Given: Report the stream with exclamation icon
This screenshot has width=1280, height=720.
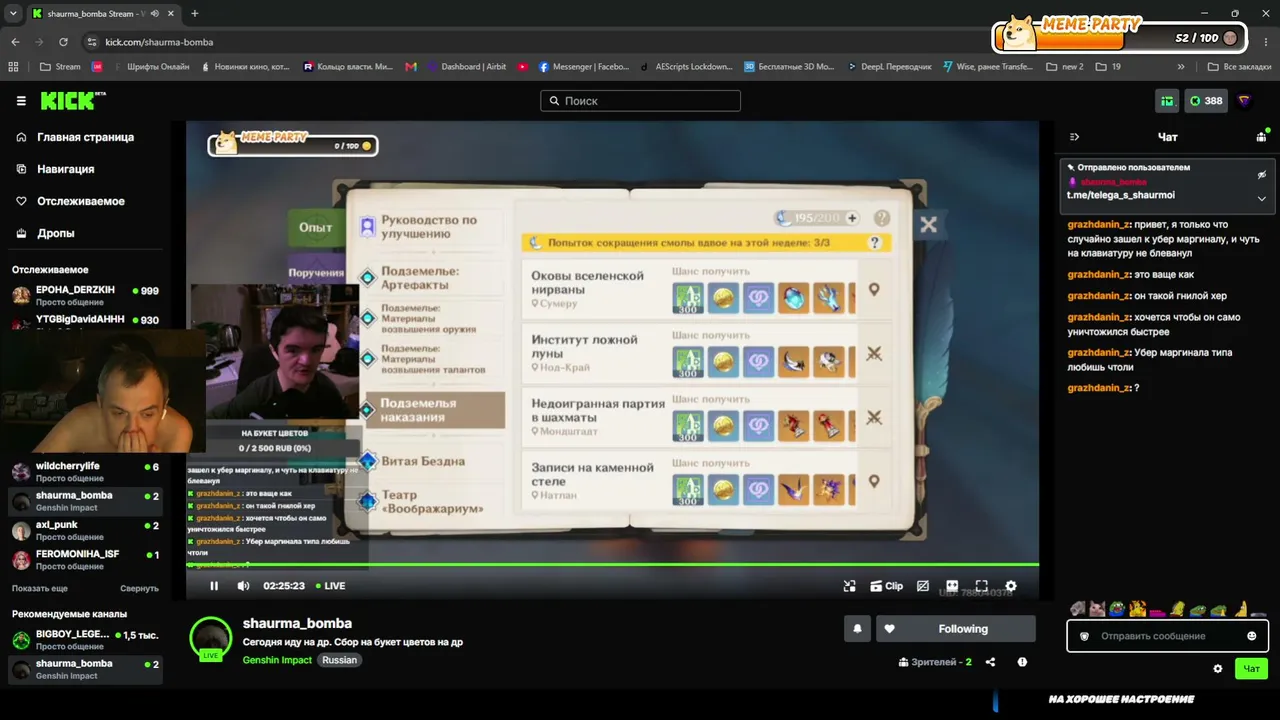Looking at the screenshot, I should click(x=1022, y=662).
